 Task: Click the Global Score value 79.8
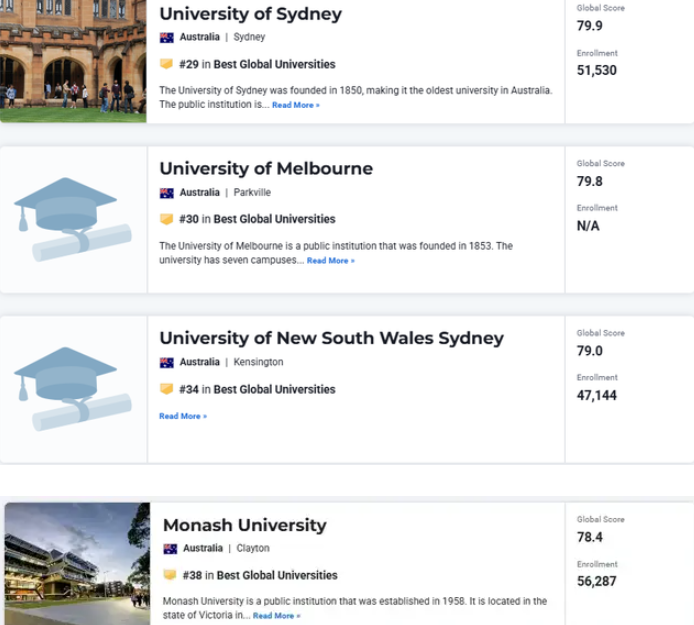click(x=590, y=181)
